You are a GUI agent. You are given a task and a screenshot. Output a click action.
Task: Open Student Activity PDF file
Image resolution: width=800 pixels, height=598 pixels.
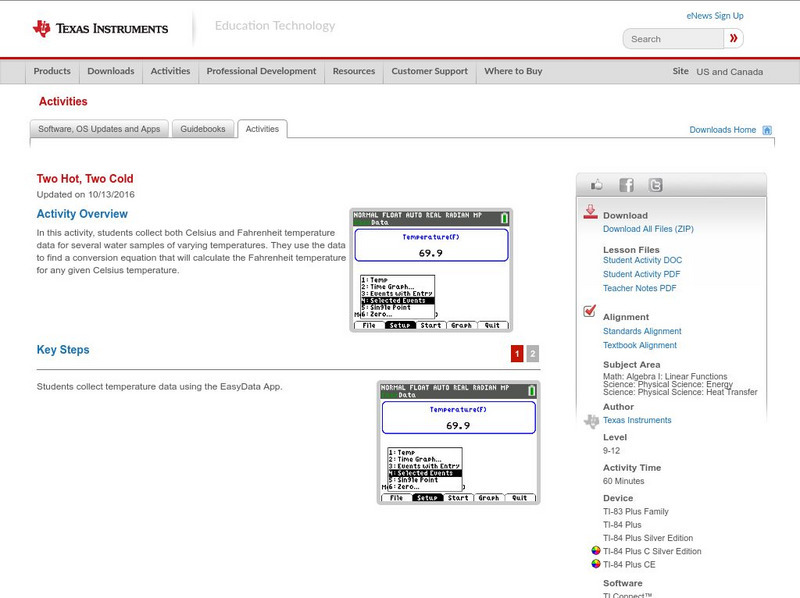[x=641, y=274]
